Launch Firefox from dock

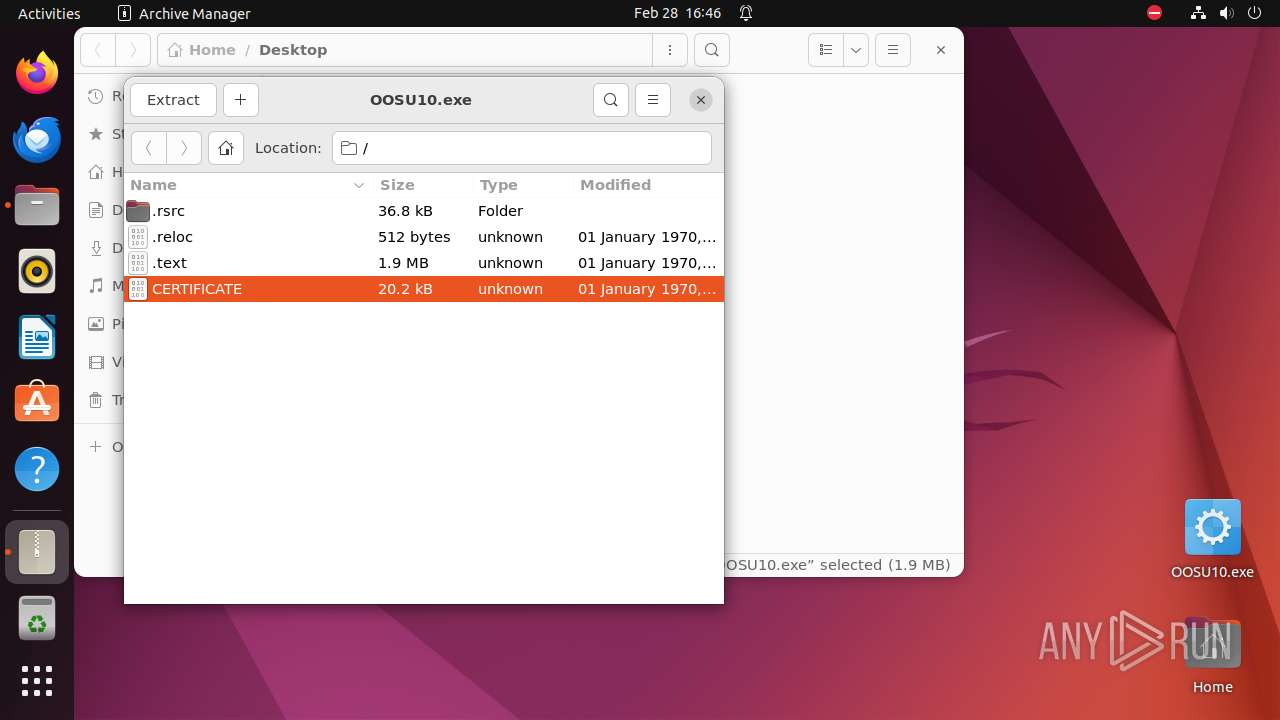point(37,73)
